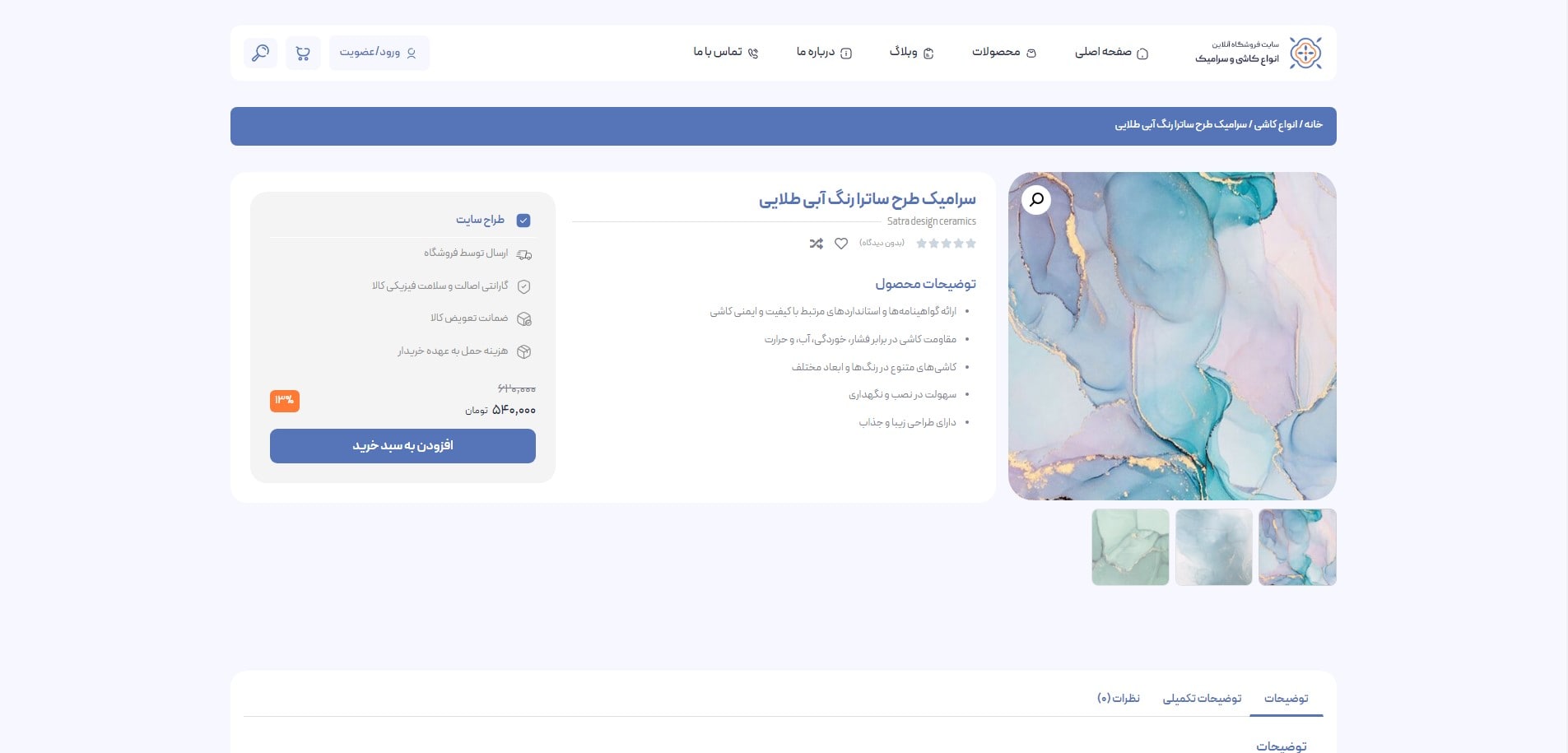Click the product compare (shuffle) icon

816,244
